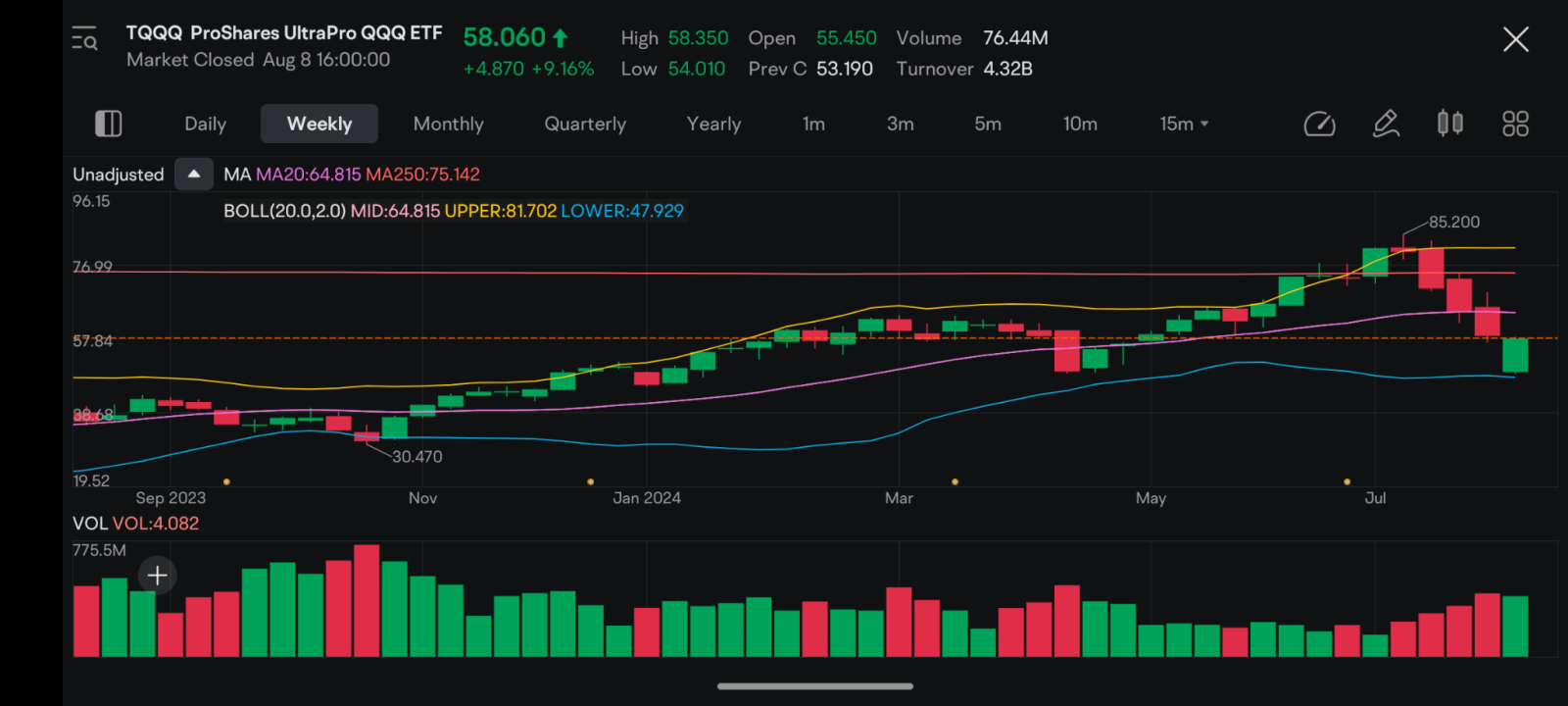This screenshot has height=706, width=1568.
Task: Click the Market Closed Aug 8 status
Action: 259,60
